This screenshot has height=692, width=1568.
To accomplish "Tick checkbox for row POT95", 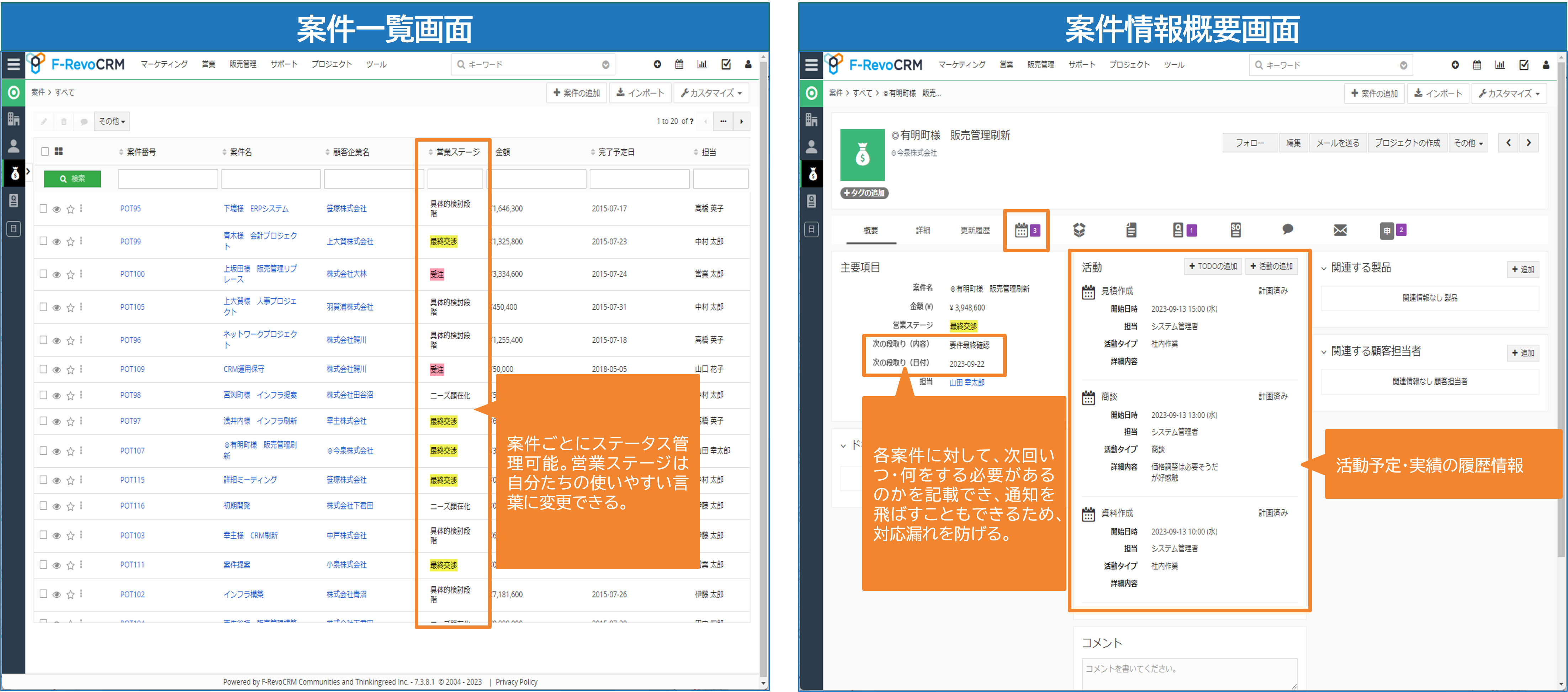I will point(43,208).
